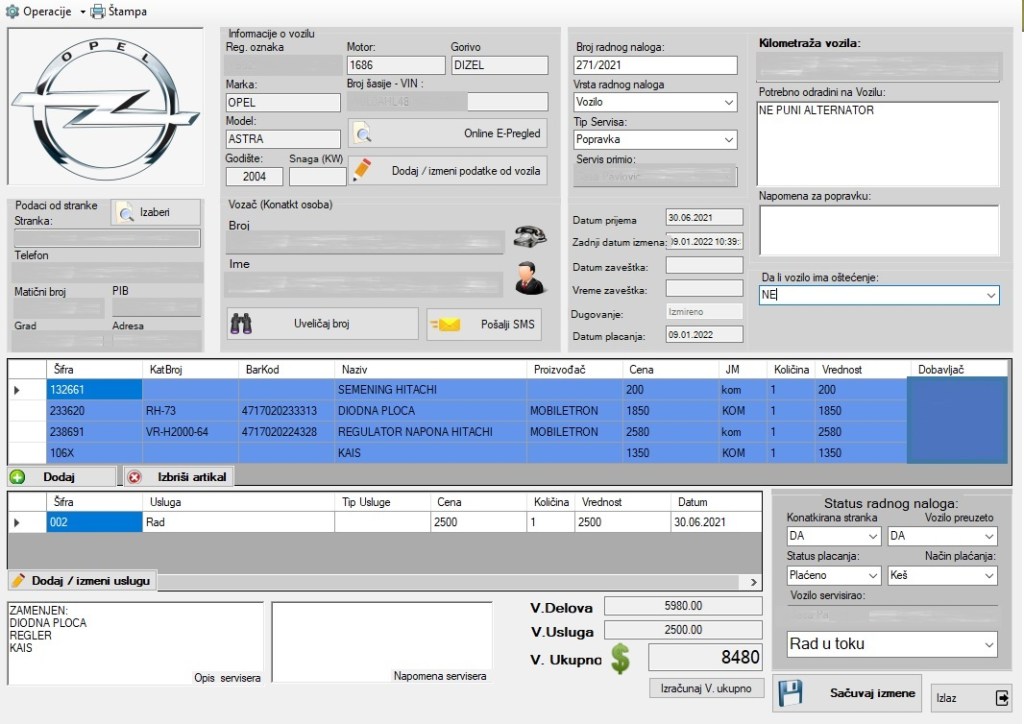Click the person icon next to Ime
Image resolution: width=1024 pixels, height=724 pixels.
click(x=530, y=278)
